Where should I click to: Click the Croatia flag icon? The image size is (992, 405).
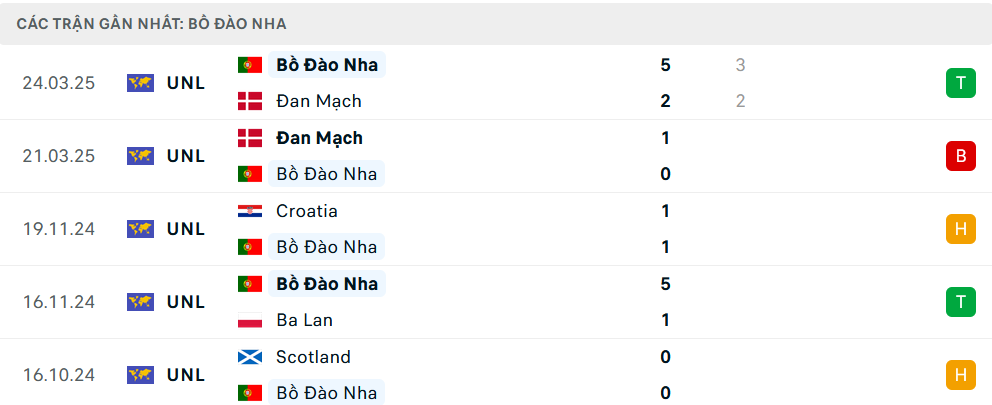tap(250, 211)
